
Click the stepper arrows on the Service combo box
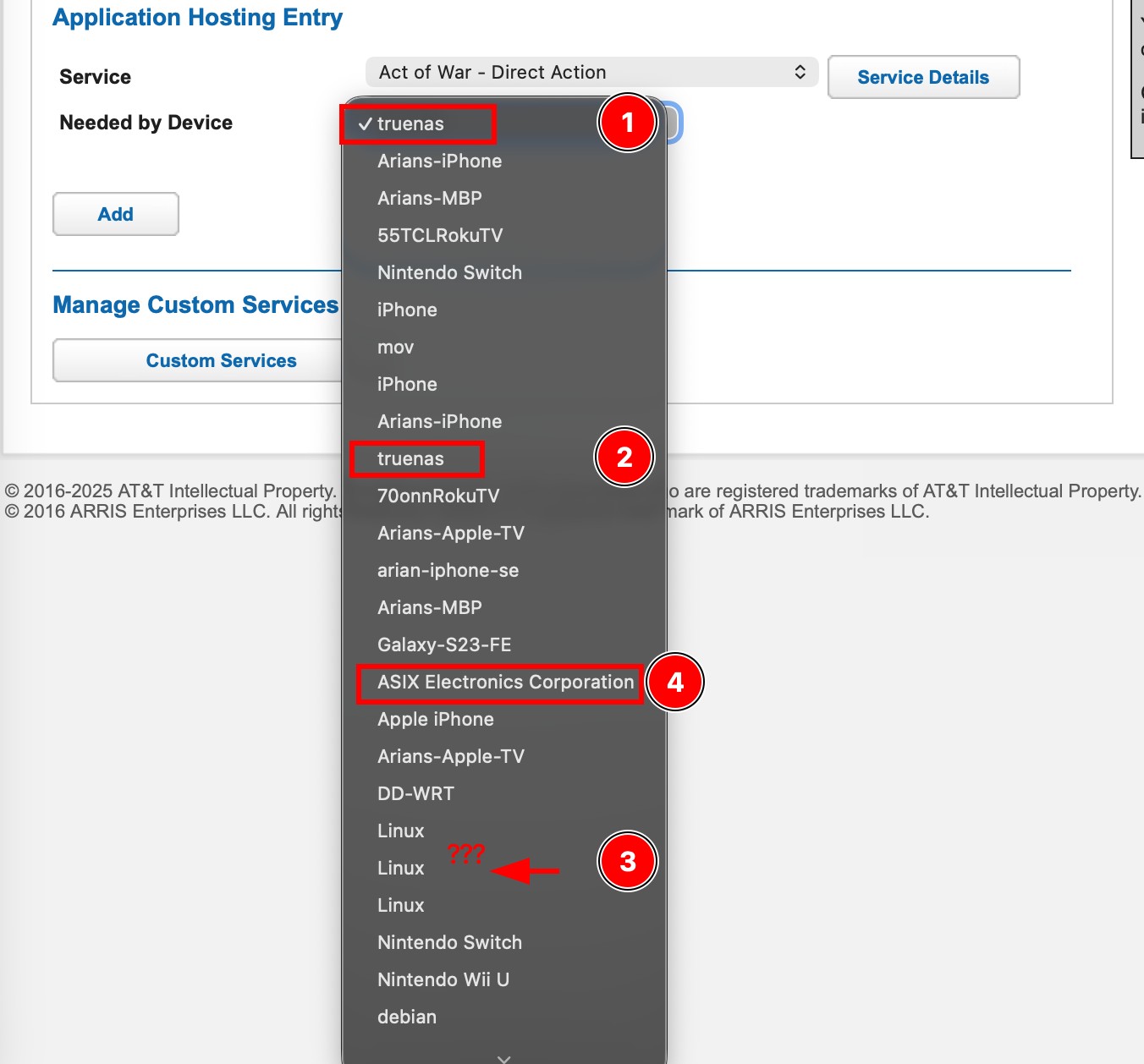tap(799, 72)
